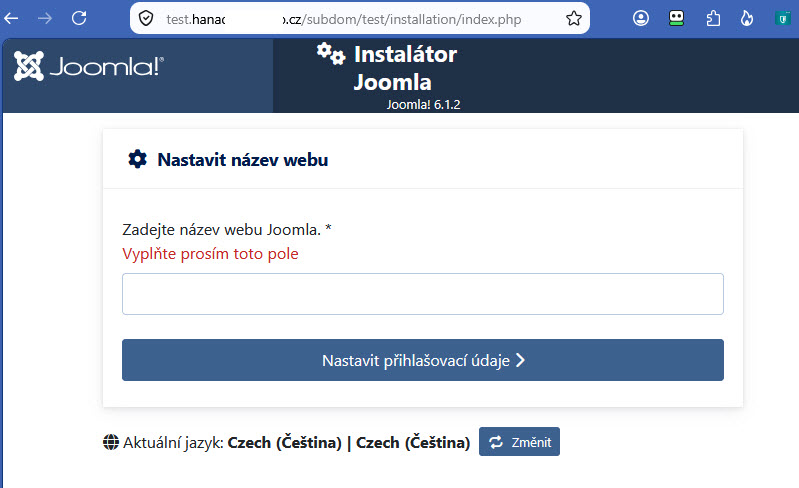The image size is (799, 488).
Task: Open the browser account profile icon
Action: click(641, 19)
